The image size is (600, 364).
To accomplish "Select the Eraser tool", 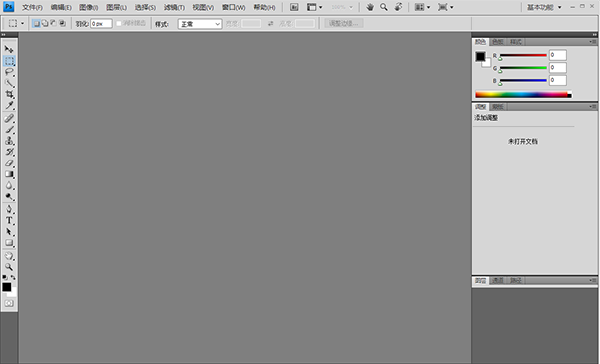I will click(9, 163).
